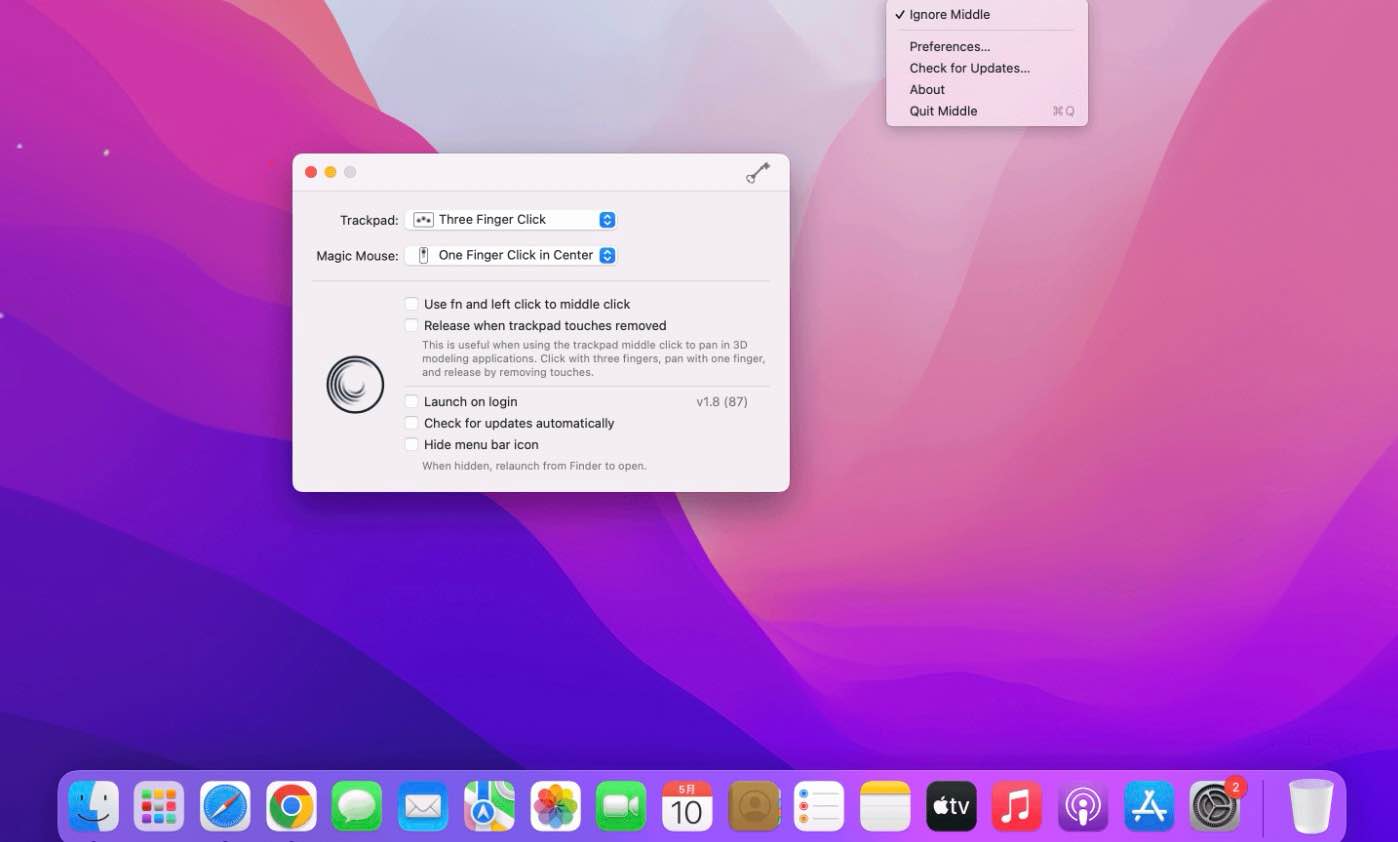This screenshot has height=842, width=1398.
Task: Open the Magic Mouse gesture dropdown
Action: 511,255
